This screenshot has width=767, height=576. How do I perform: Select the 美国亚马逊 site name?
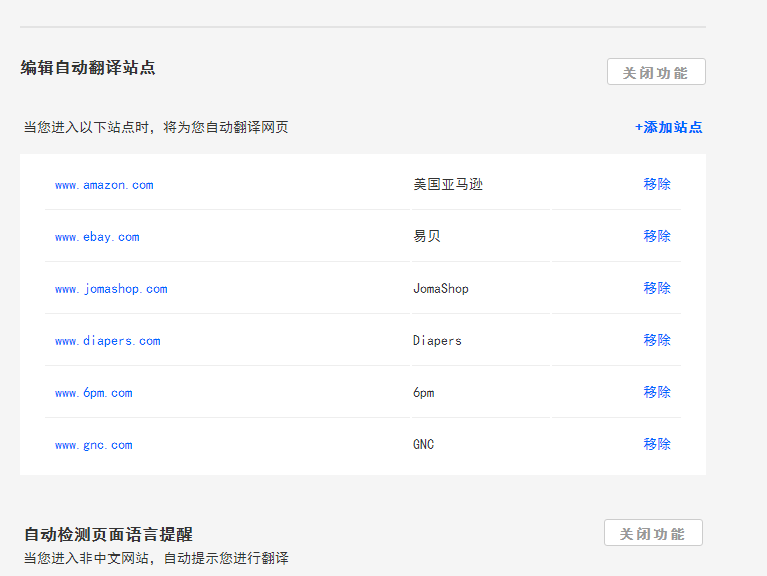pyautogui.click(x=448, y=184)
